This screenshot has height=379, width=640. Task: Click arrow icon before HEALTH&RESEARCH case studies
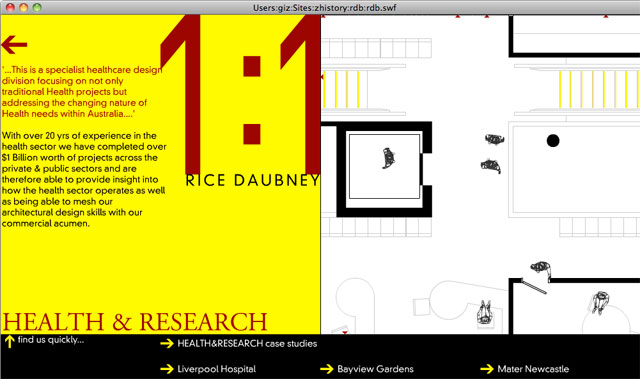[x=167, y=344]
